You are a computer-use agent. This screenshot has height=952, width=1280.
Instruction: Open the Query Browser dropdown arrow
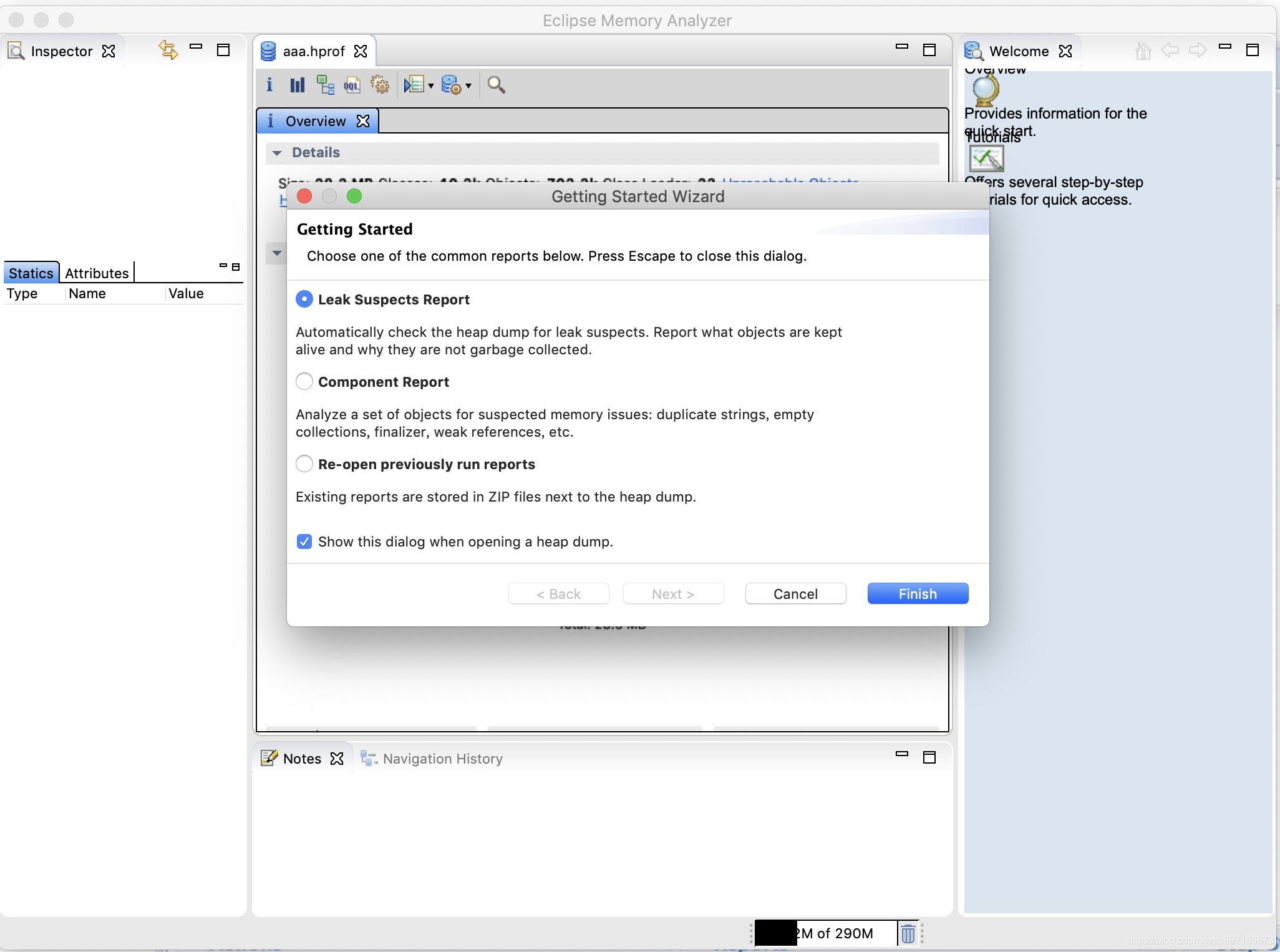[468, 86]
